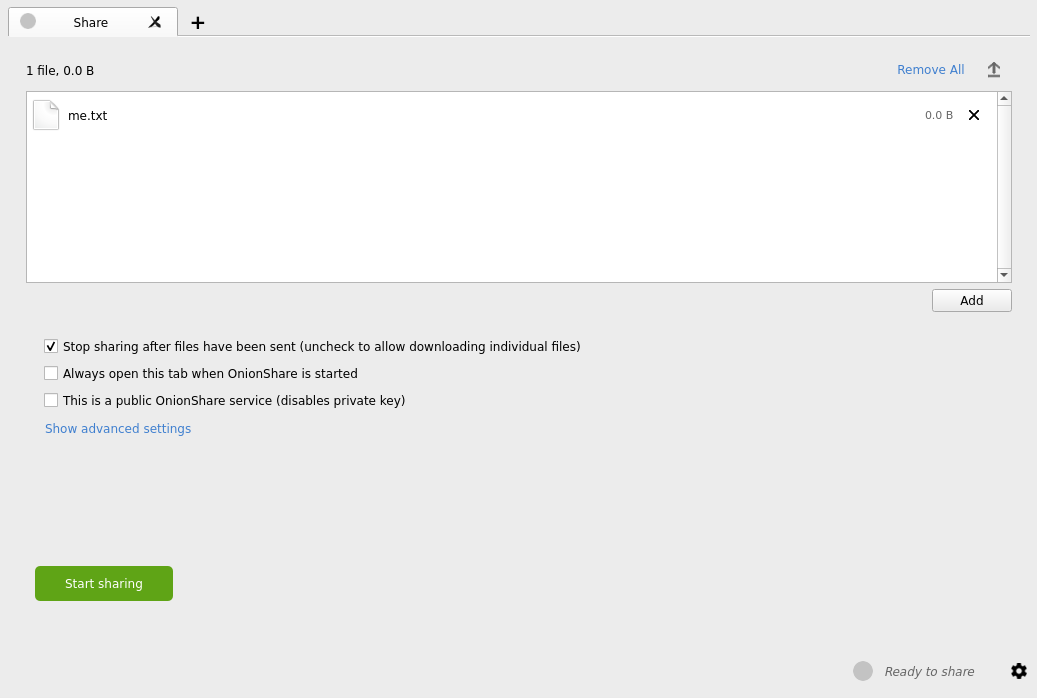1037x698 pixels.
Task: Click the green Start sharing button
Action: (104, 584)
